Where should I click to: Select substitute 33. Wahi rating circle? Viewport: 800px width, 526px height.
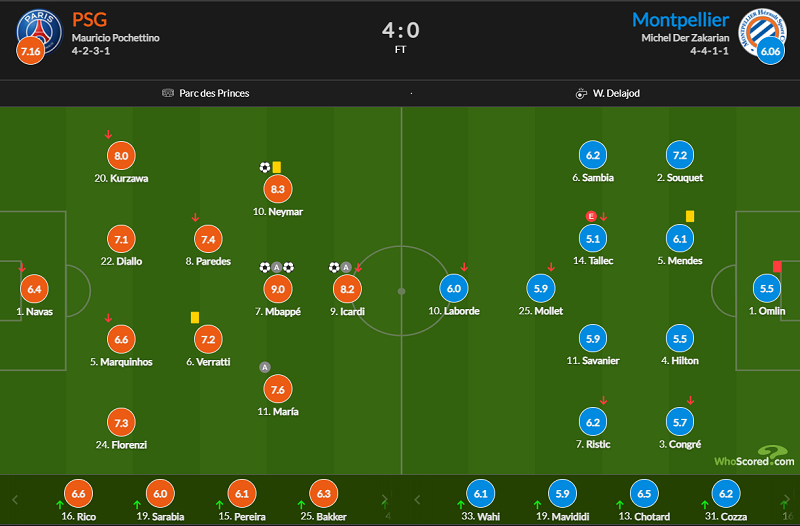coord(481,494)
